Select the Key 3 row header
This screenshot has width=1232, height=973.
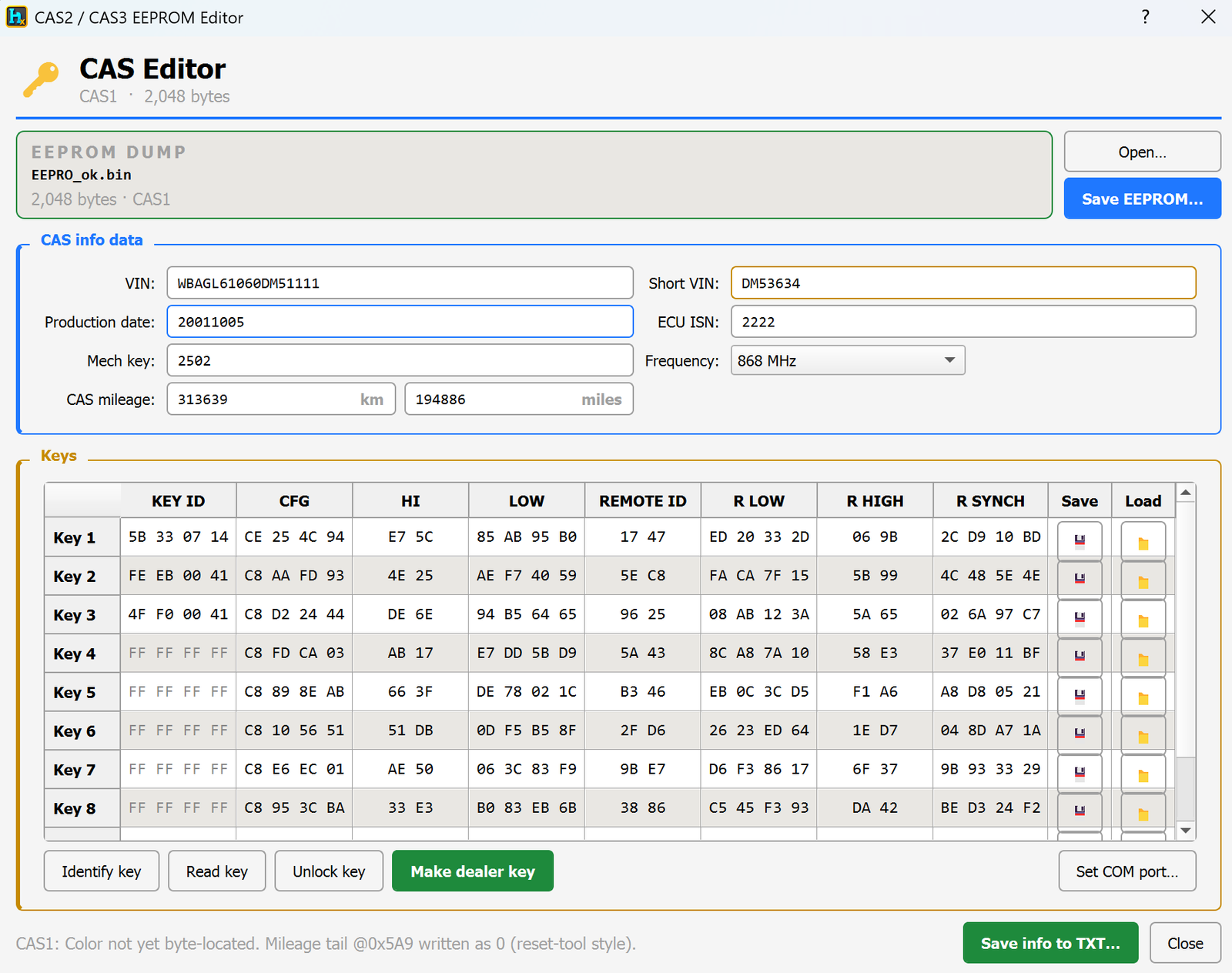82,614
